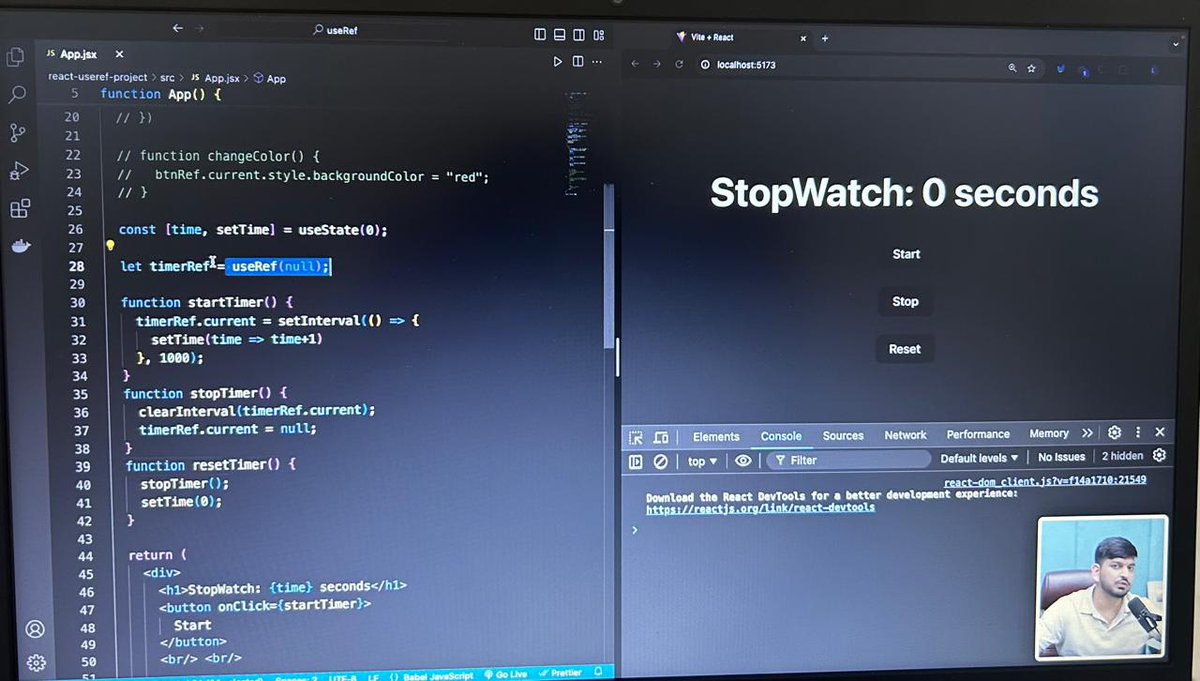Click the lightbulb code action on line 27
Image resolution: width=1200 pixels, height=681 pixels.
pyautogui.click(x=111, y=246)
